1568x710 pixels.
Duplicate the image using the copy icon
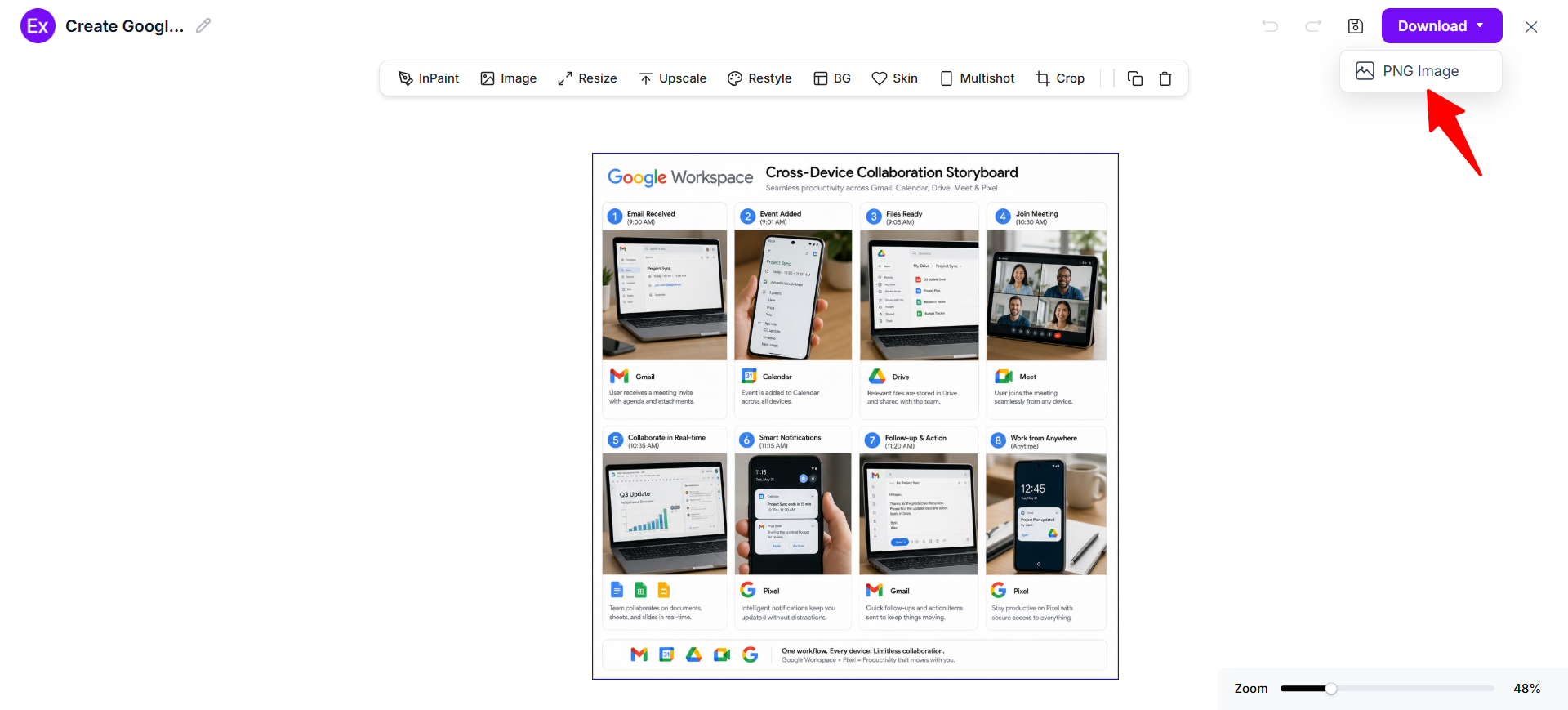(x=1135, y=78)
